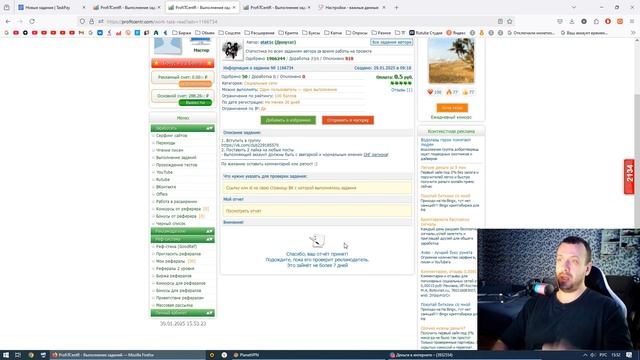Open the Windows Start menu
This screenshot has width=640, height=360.
point(6,355)
